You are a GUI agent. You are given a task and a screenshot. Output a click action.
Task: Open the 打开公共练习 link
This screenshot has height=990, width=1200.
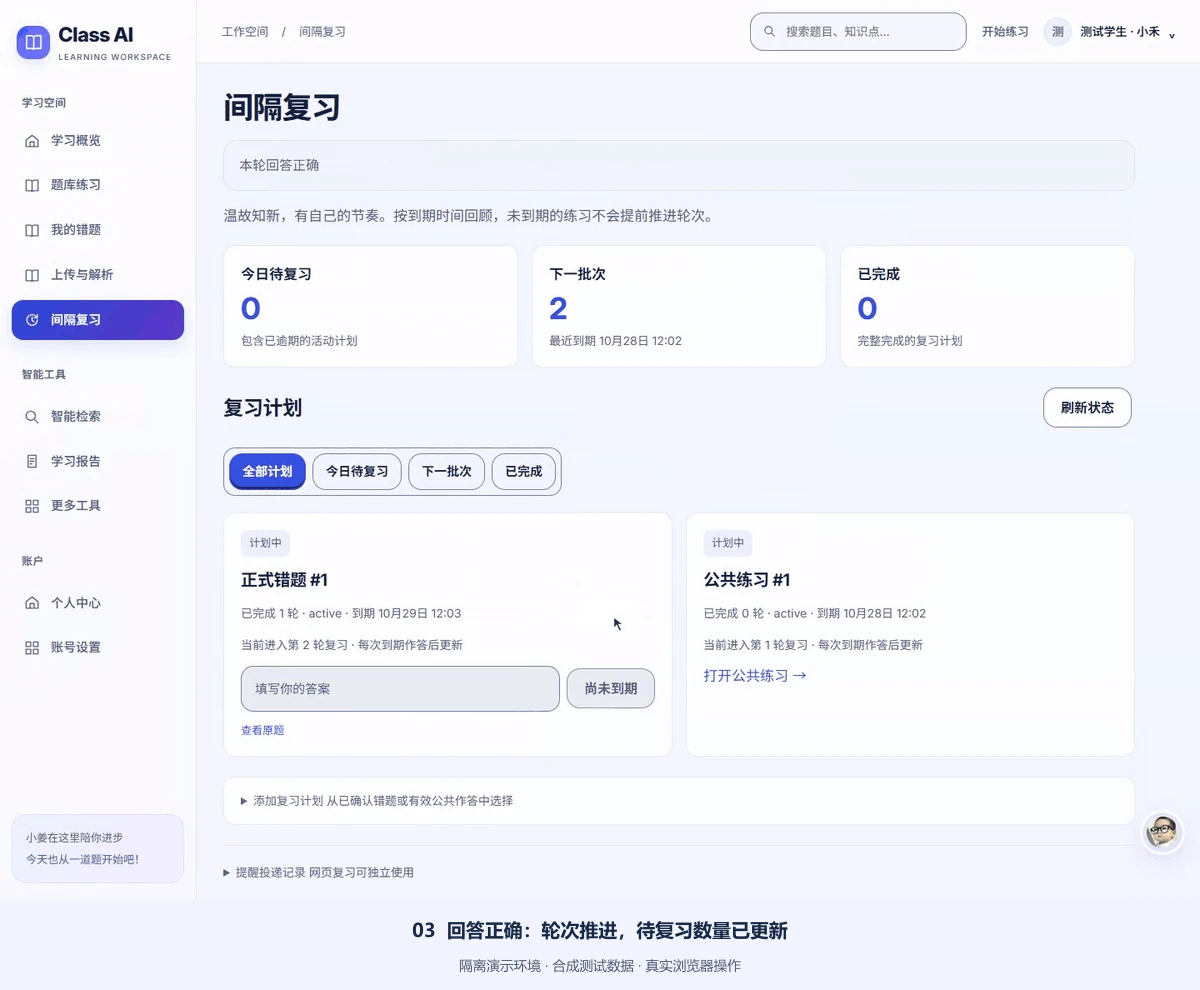point(755,676)
